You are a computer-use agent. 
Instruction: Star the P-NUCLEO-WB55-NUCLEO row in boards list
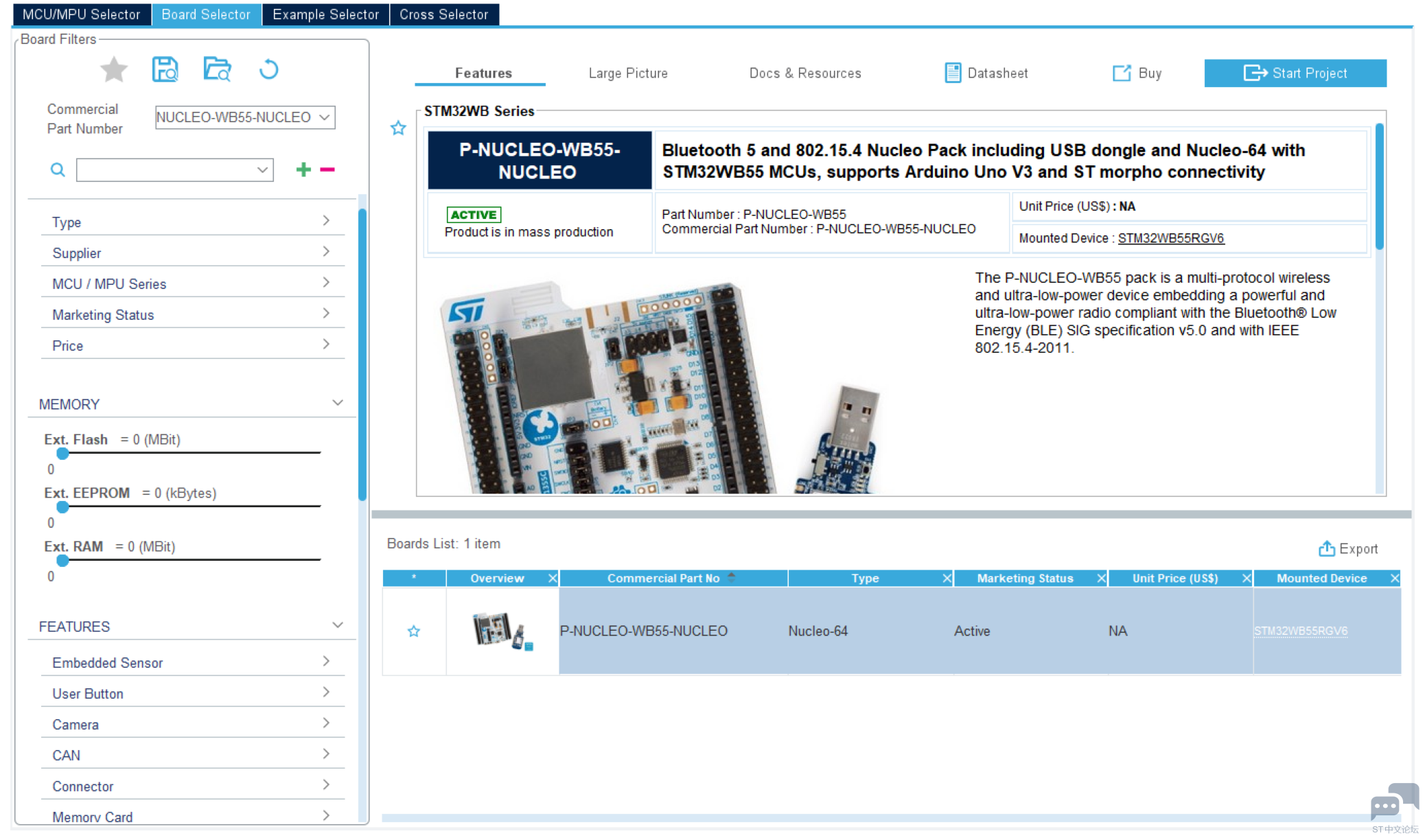[x=413, y=631]
